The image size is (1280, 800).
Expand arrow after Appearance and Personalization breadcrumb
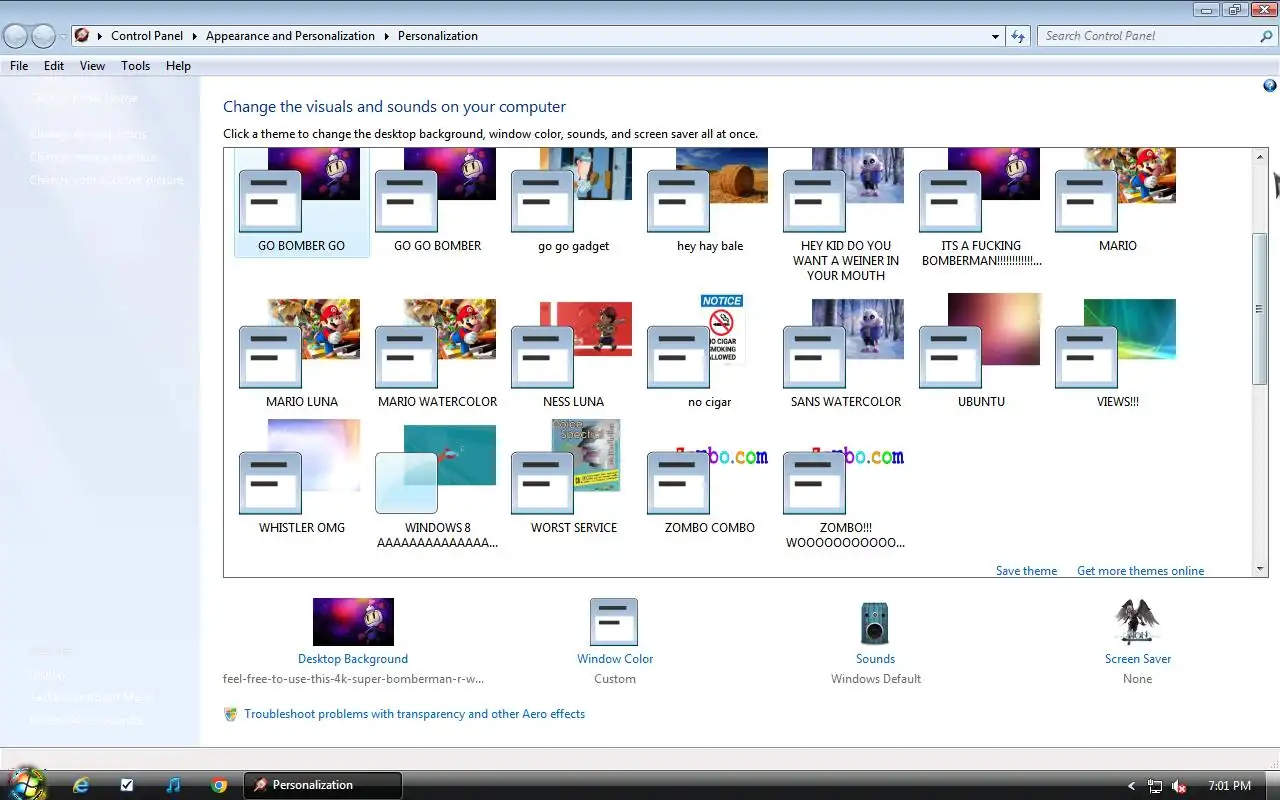[386, 36]
